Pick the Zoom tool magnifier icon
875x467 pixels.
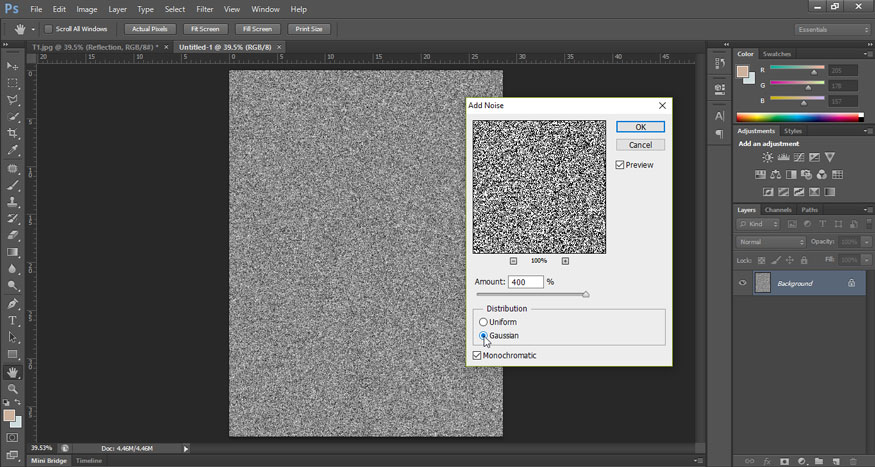(x=13, y=388)
